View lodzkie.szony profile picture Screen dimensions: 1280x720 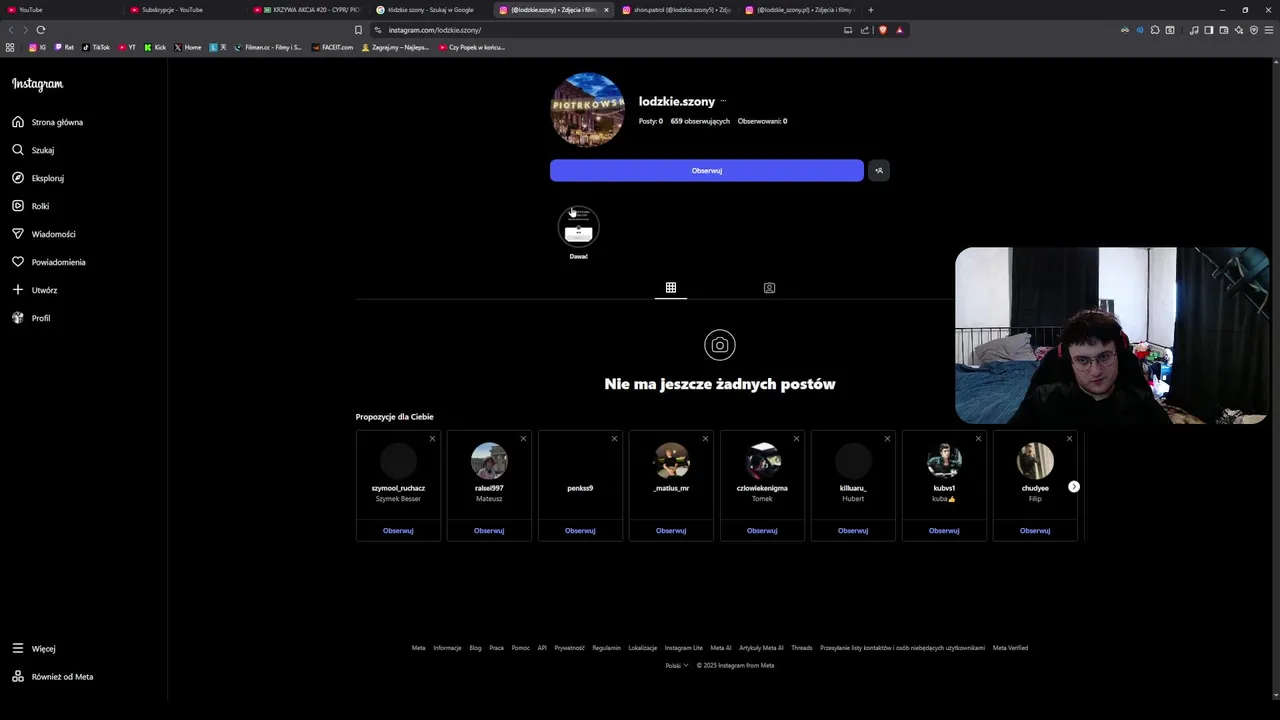click(x=588, y=110)
